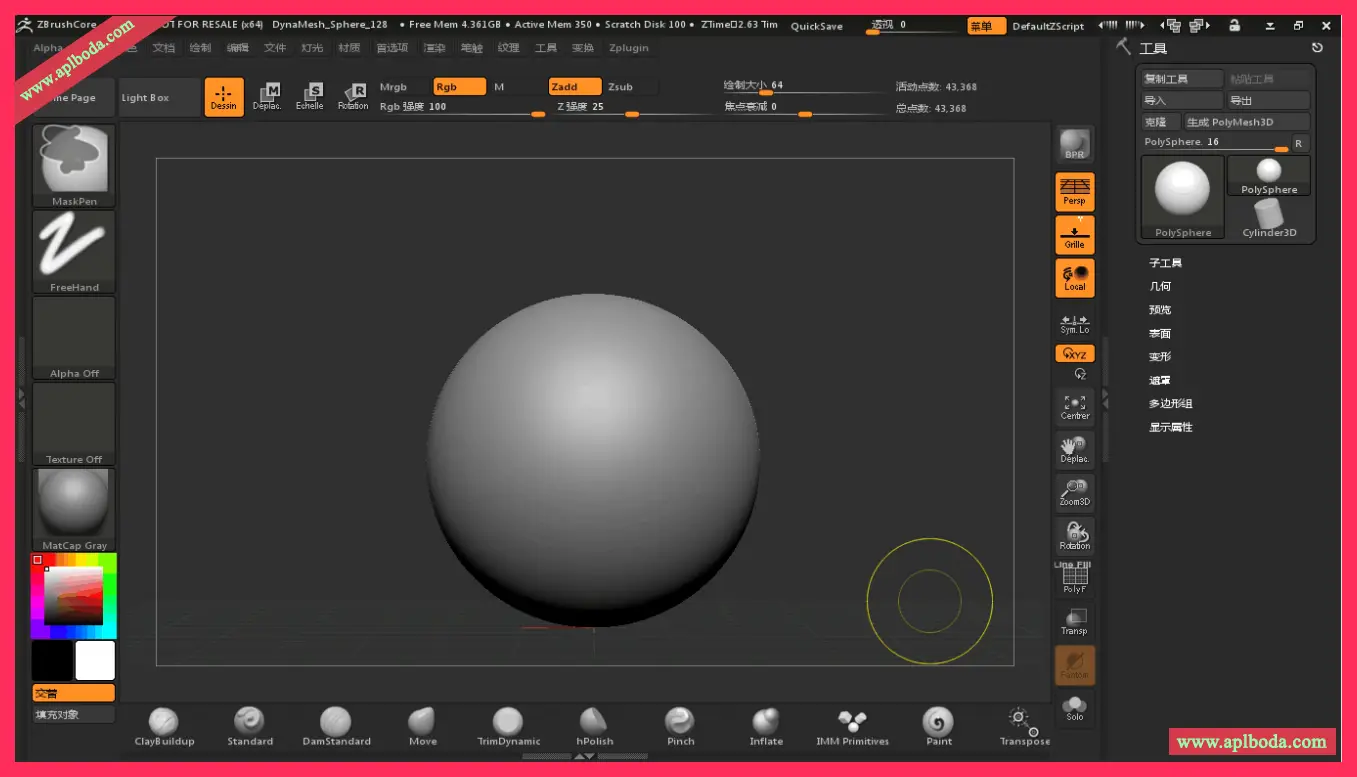This screenshot has height=777, width=1357.
Task: Select the Transpose tool
Action: coord(1024,725)
